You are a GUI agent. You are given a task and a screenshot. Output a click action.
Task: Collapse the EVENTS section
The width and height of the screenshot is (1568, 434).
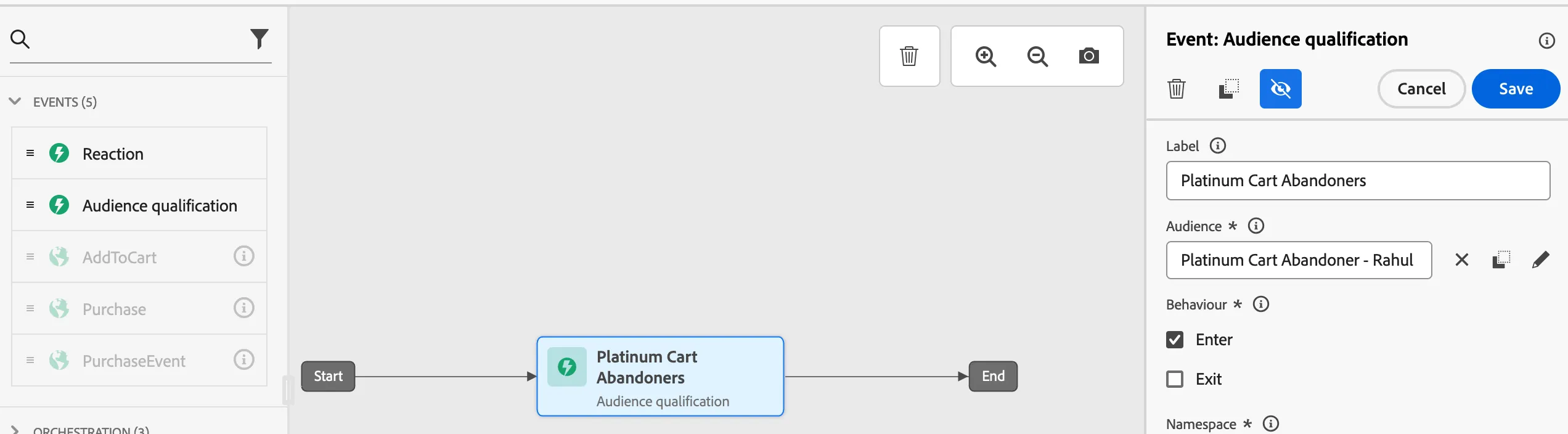coord(15,102)
